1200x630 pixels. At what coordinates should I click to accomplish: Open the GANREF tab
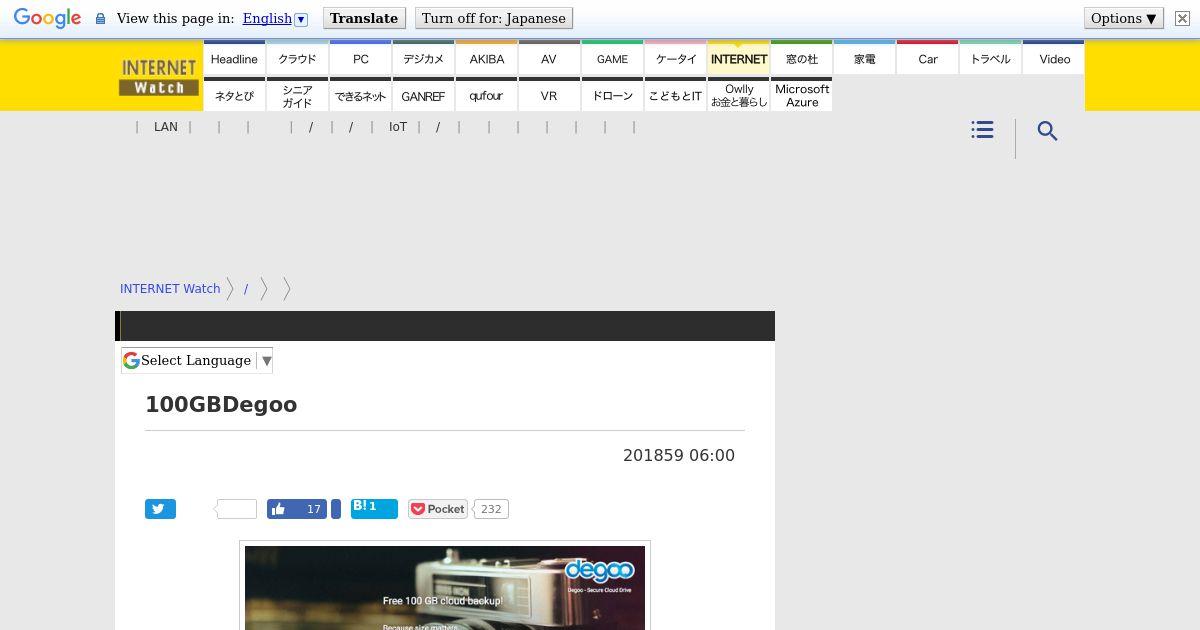[x=423, y=95]
